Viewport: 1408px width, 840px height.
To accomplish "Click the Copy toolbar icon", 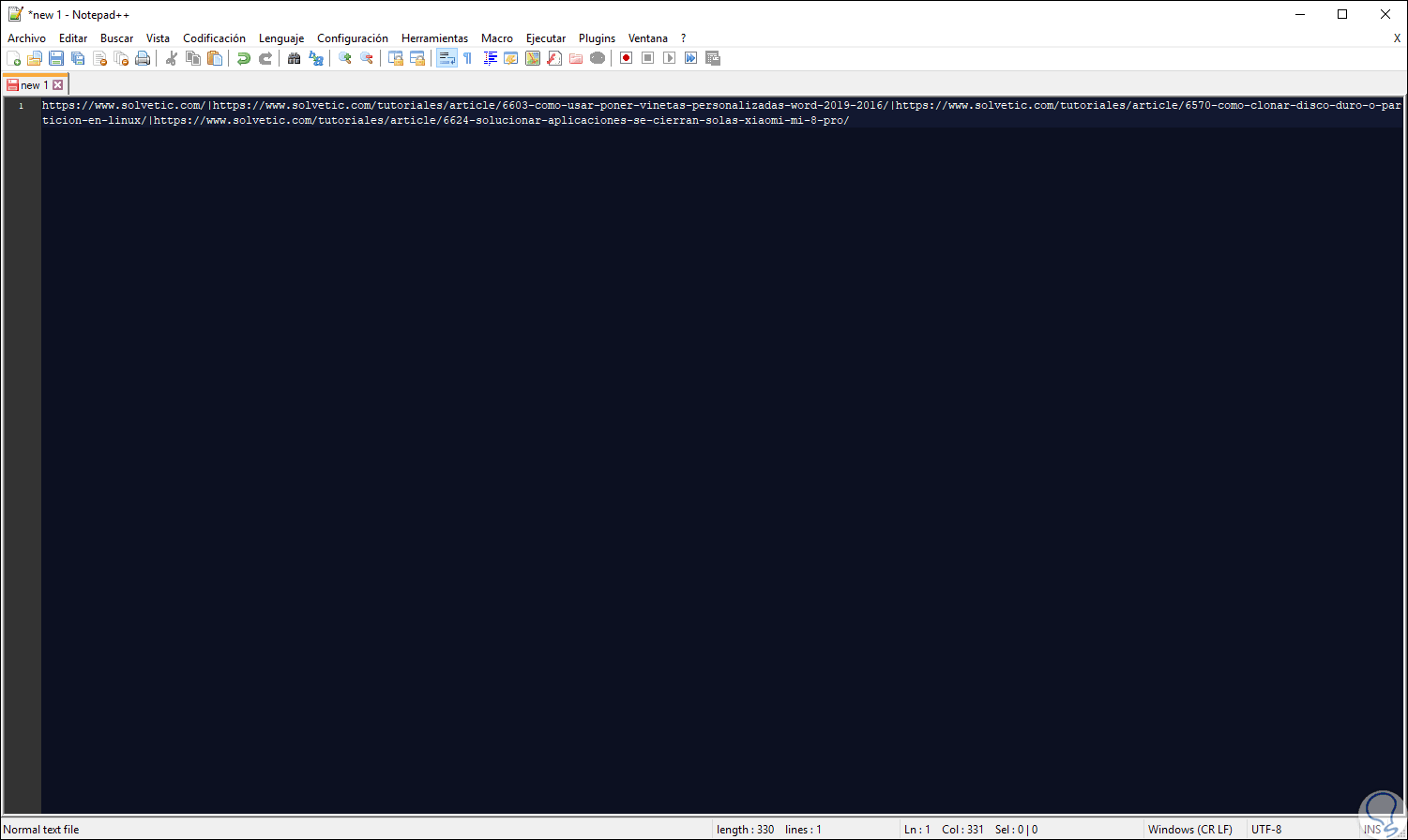I will click(x=193, y=58).
